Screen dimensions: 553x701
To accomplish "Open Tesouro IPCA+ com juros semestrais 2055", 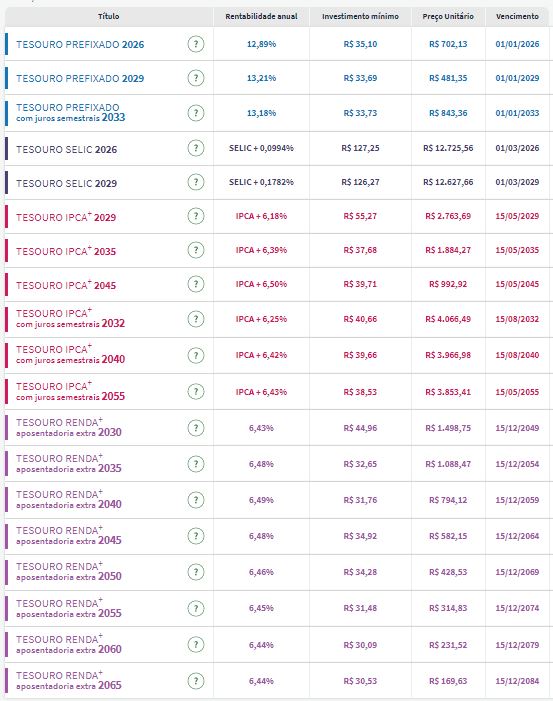I will (71, 391).
